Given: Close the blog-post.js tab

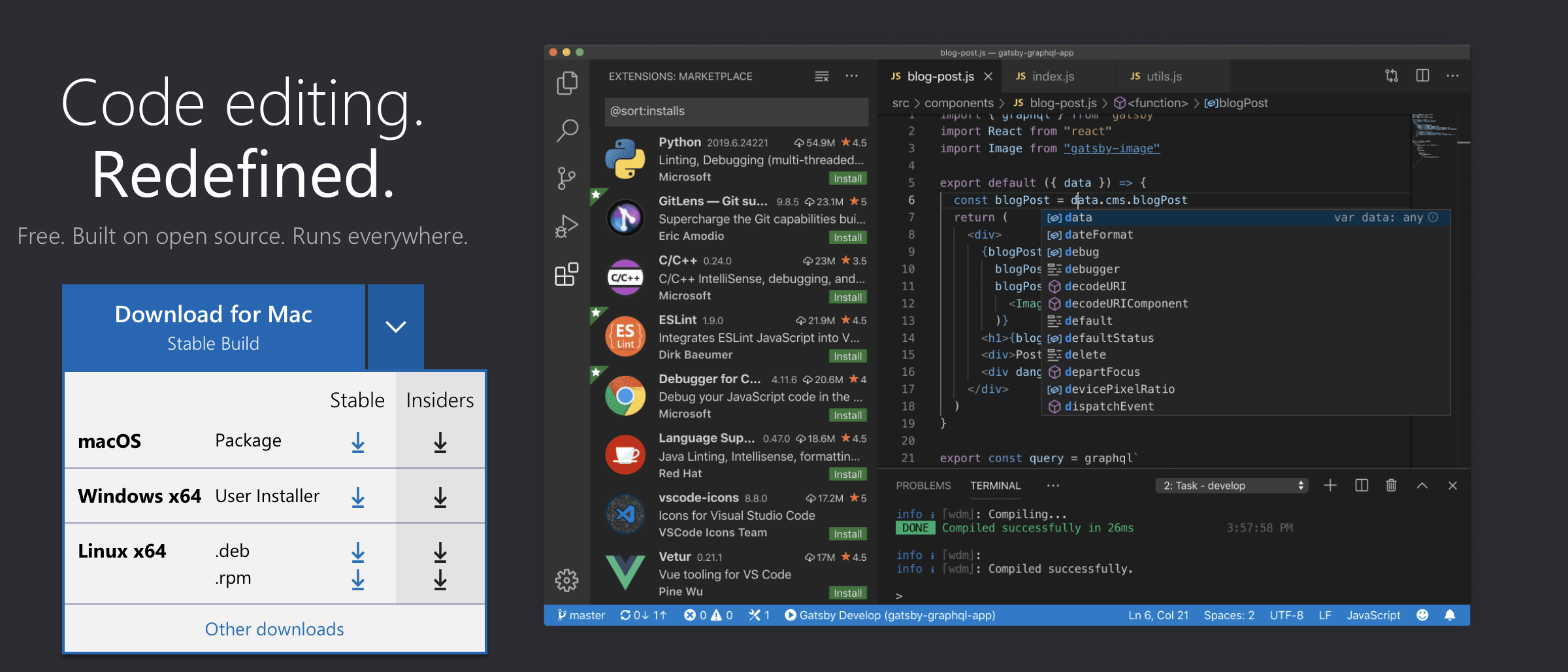Looking at the screenshot, I should coord(988,76).
